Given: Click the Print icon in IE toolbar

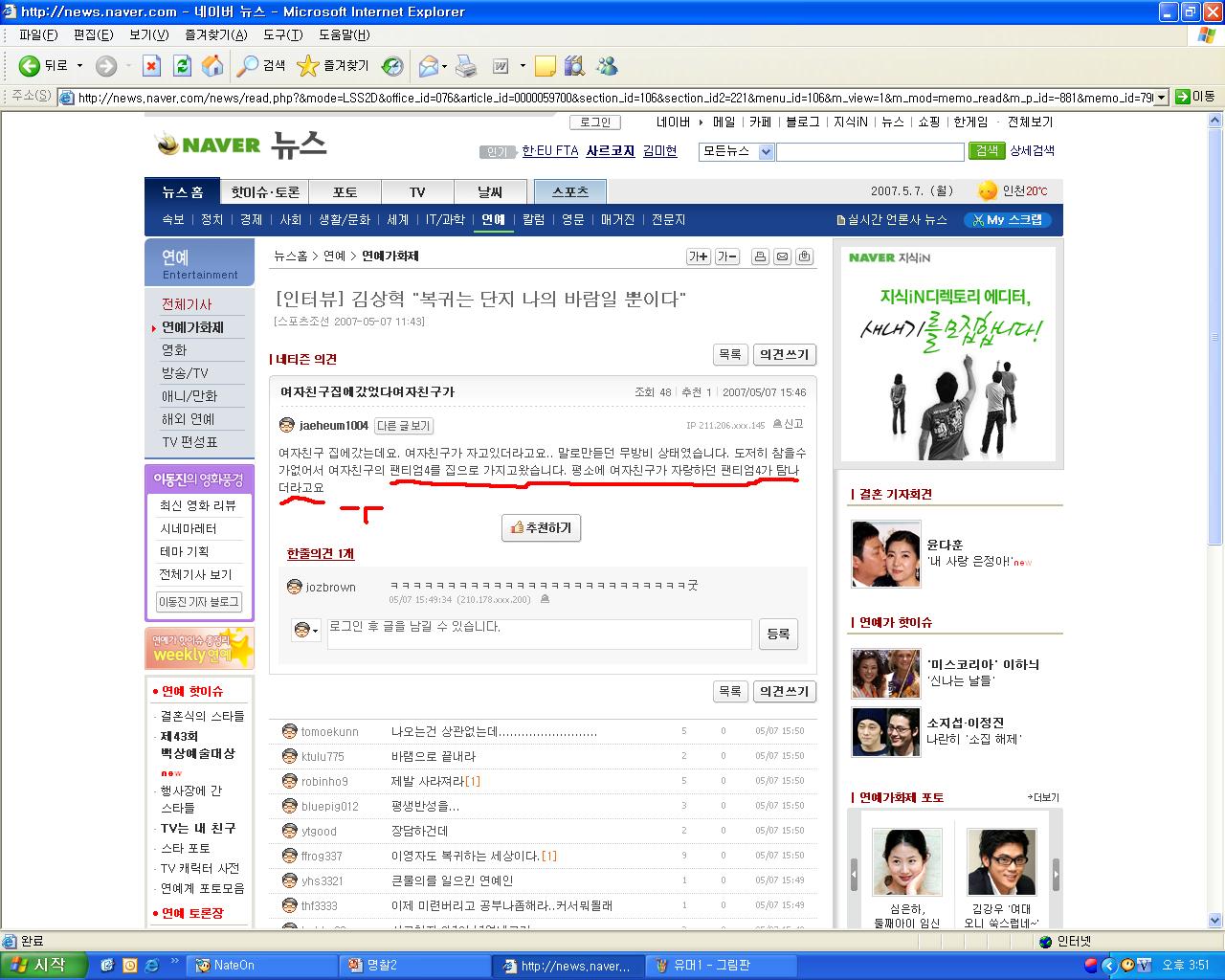Looking at the screenshot, I should pyautogui.click(x=466, y=66).
